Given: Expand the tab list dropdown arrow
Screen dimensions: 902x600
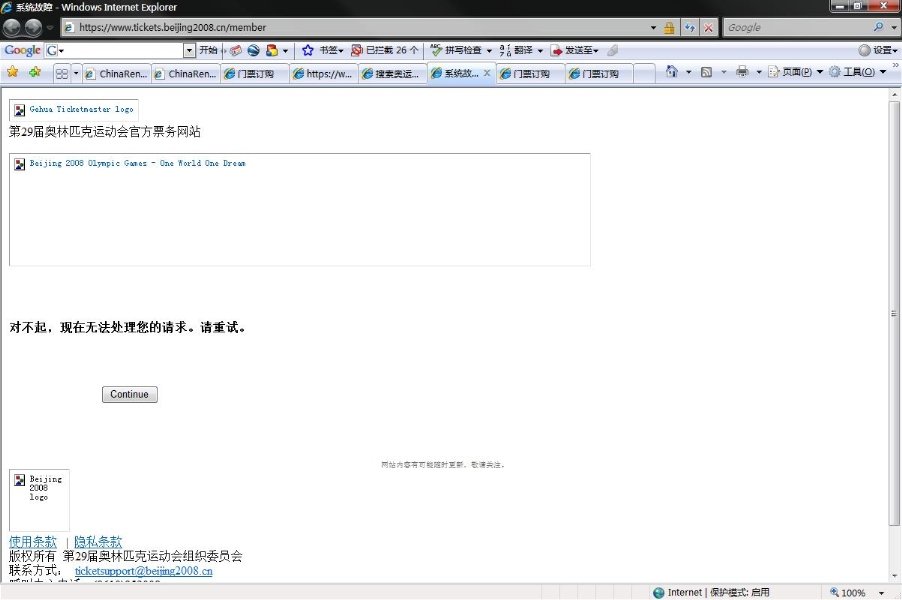Looking at the screenshot, I should (76, 74).
